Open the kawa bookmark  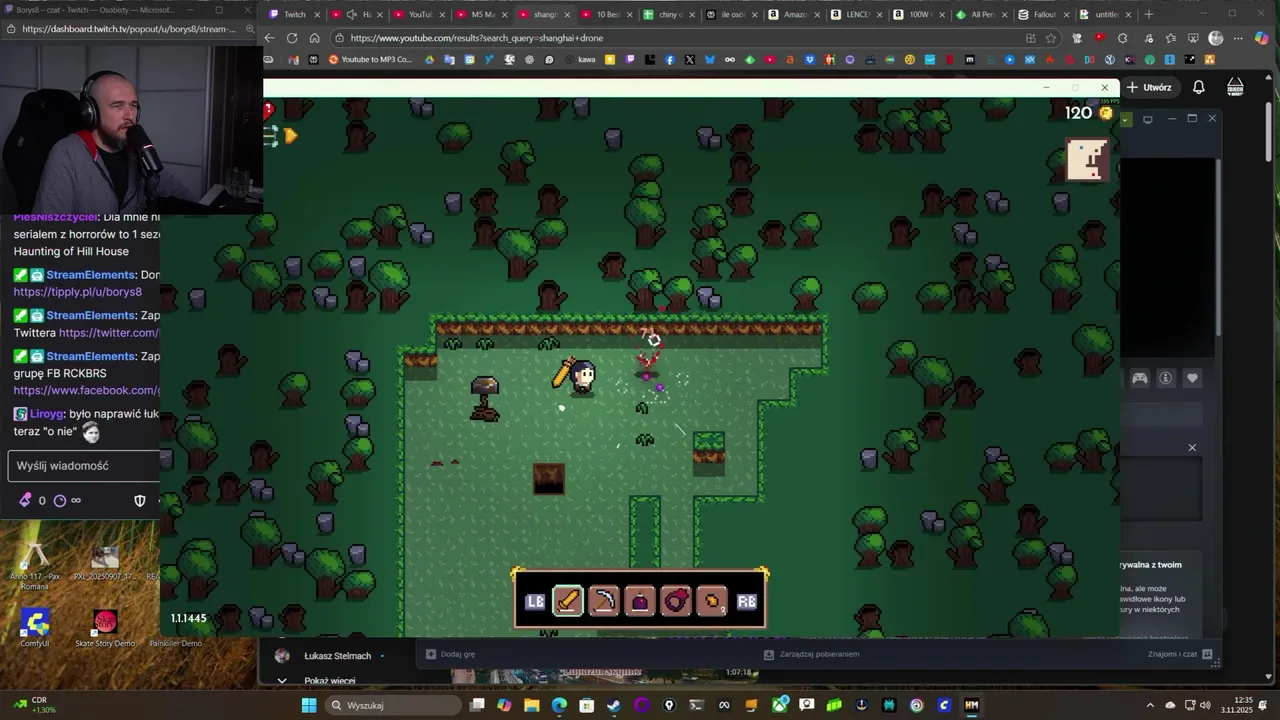point(581,60)
